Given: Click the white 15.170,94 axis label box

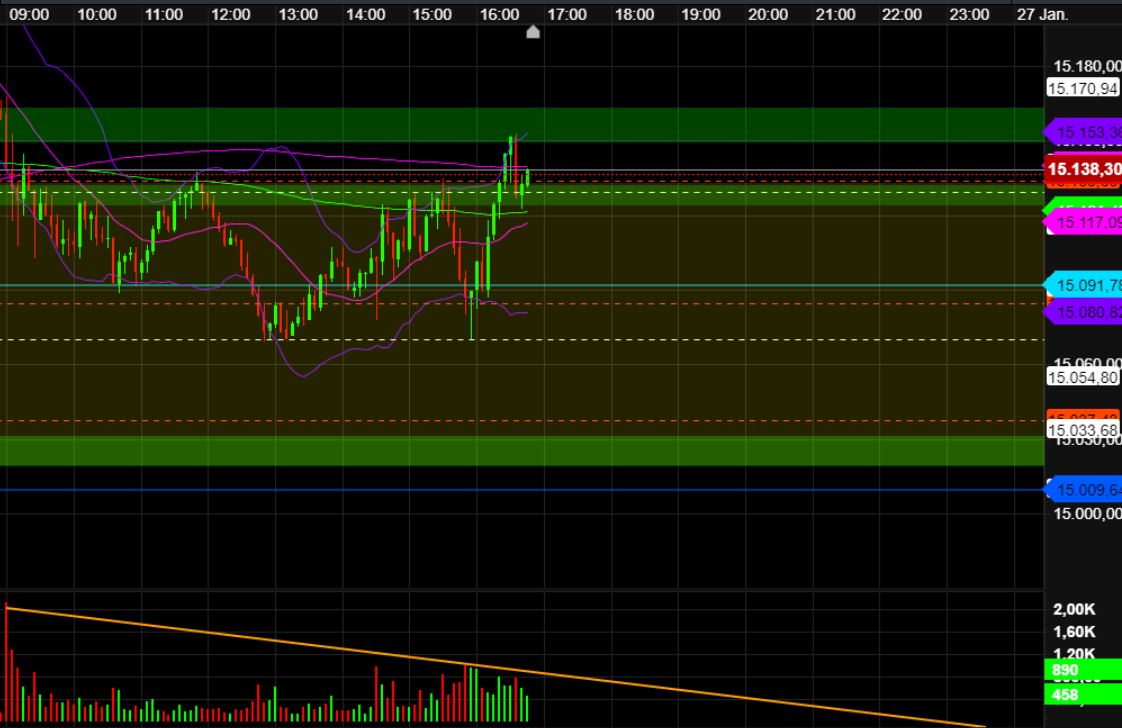Looking at the screenshot, I should click(x=1083, y=88).
